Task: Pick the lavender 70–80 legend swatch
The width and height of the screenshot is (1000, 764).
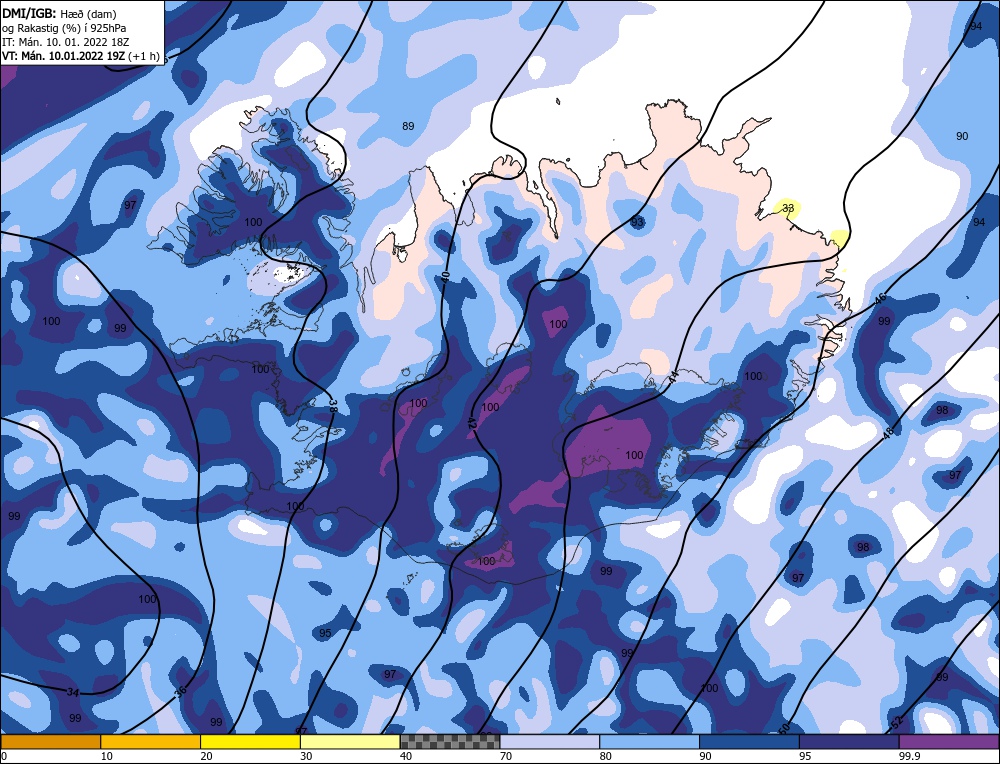Action: point(550,742)
